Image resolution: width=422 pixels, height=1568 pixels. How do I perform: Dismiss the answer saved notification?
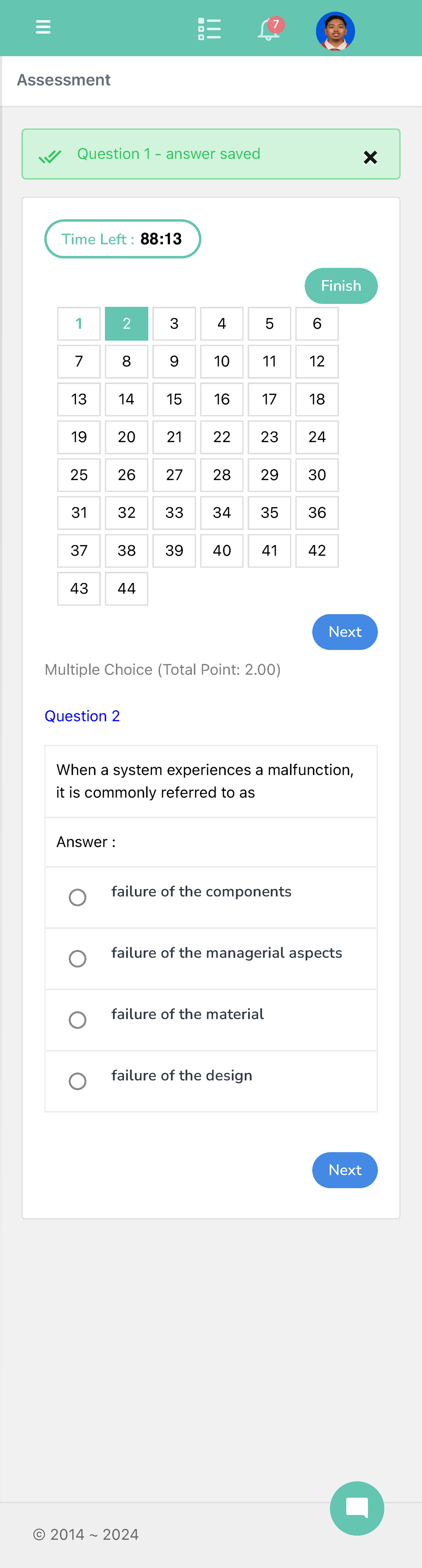pyautogui.click(x=370, y=157)
